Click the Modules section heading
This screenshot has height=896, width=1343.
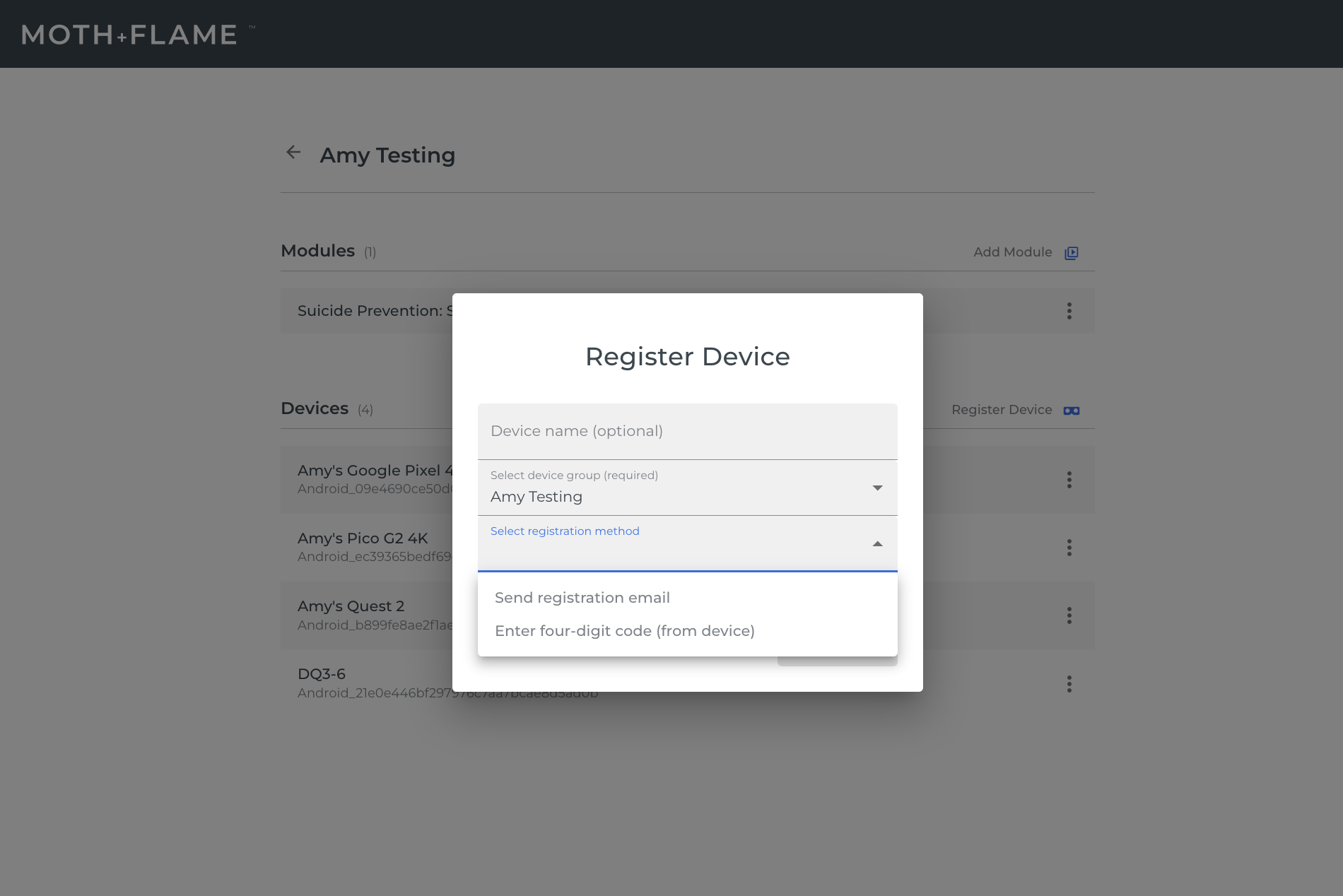pos(318,251)
